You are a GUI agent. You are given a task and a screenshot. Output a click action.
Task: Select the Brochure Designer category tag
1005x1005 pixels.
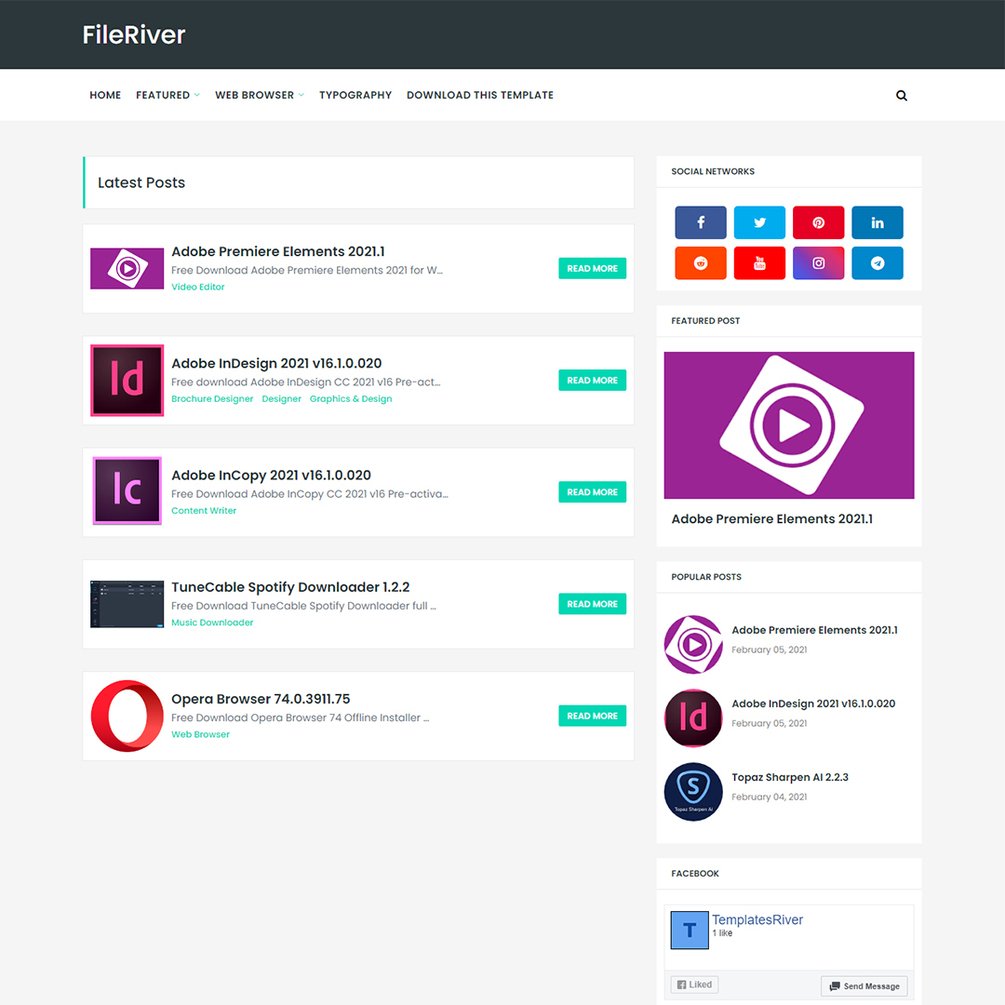coord(212,399)
